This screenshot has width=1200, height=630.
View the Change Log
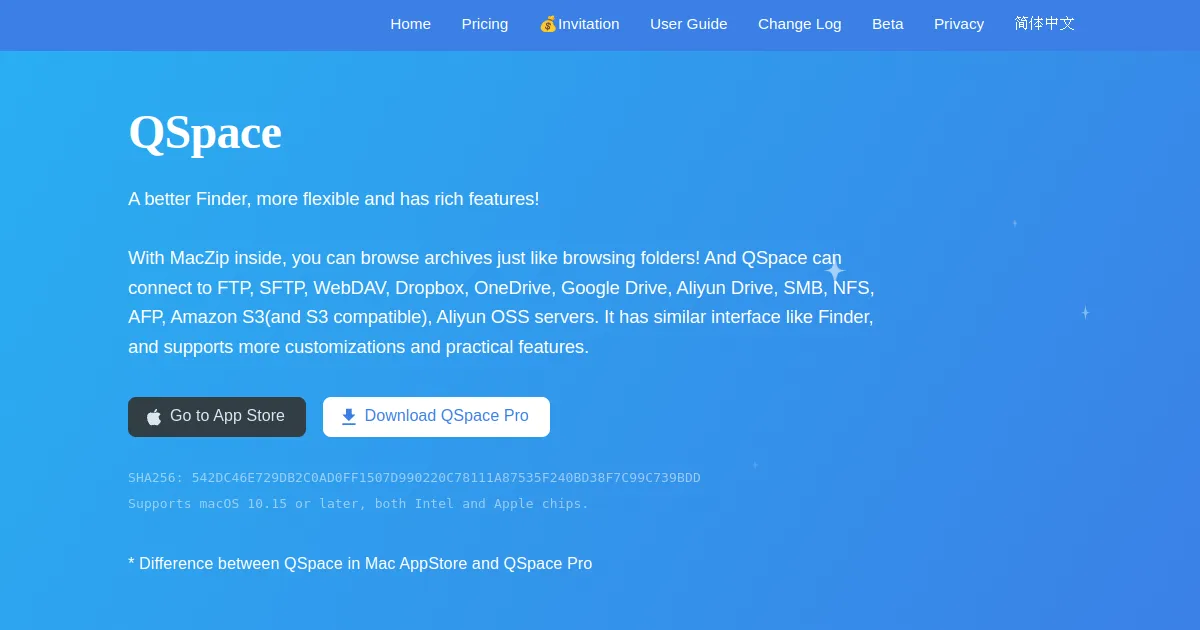point(800,24)
